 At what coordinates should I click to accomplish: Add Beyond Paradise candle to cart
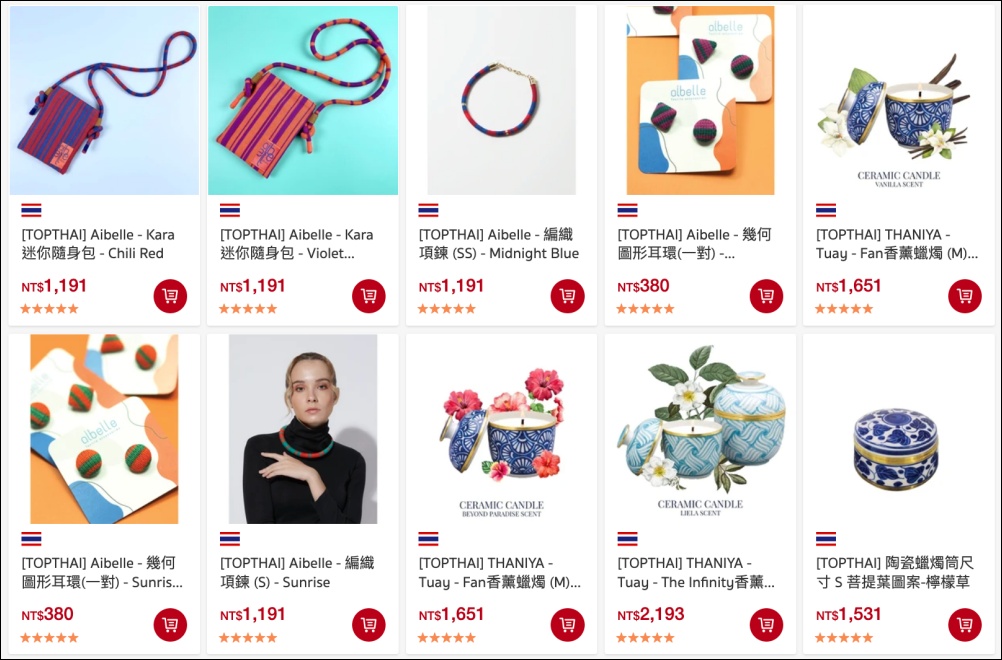tap(567, 624)
